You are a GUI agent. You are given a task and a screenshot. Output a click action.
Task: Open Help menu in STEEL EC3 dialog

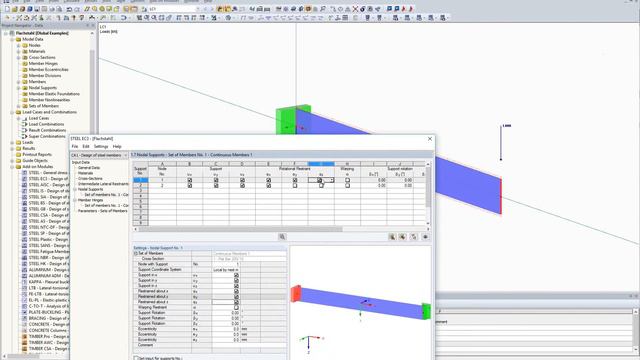117,147
